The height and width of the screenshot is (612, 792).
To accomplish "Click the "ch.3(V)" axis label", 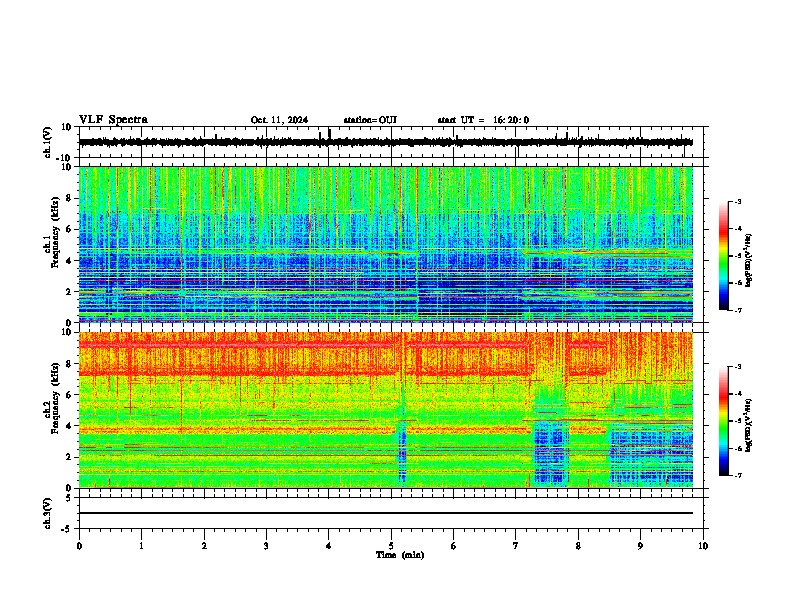I will point(48,514).
